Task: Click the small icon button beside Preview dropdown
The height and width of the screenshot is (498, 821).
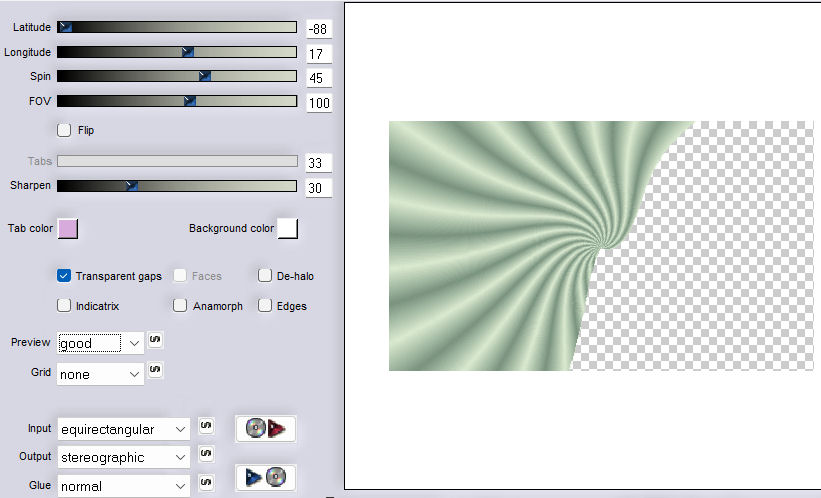Action: [155, 340]
